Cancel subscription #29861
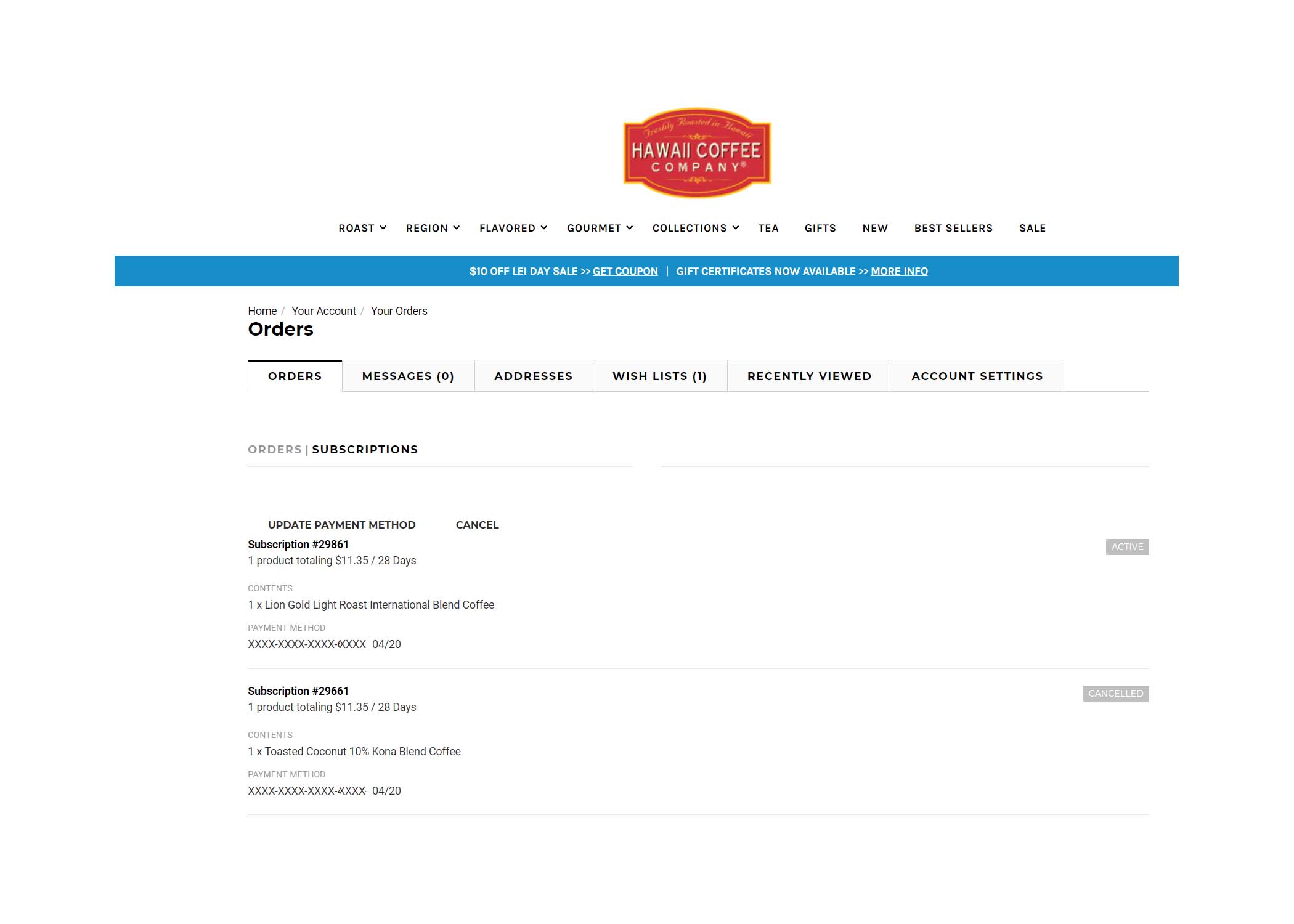1294x924 pixels. [477, 525]
